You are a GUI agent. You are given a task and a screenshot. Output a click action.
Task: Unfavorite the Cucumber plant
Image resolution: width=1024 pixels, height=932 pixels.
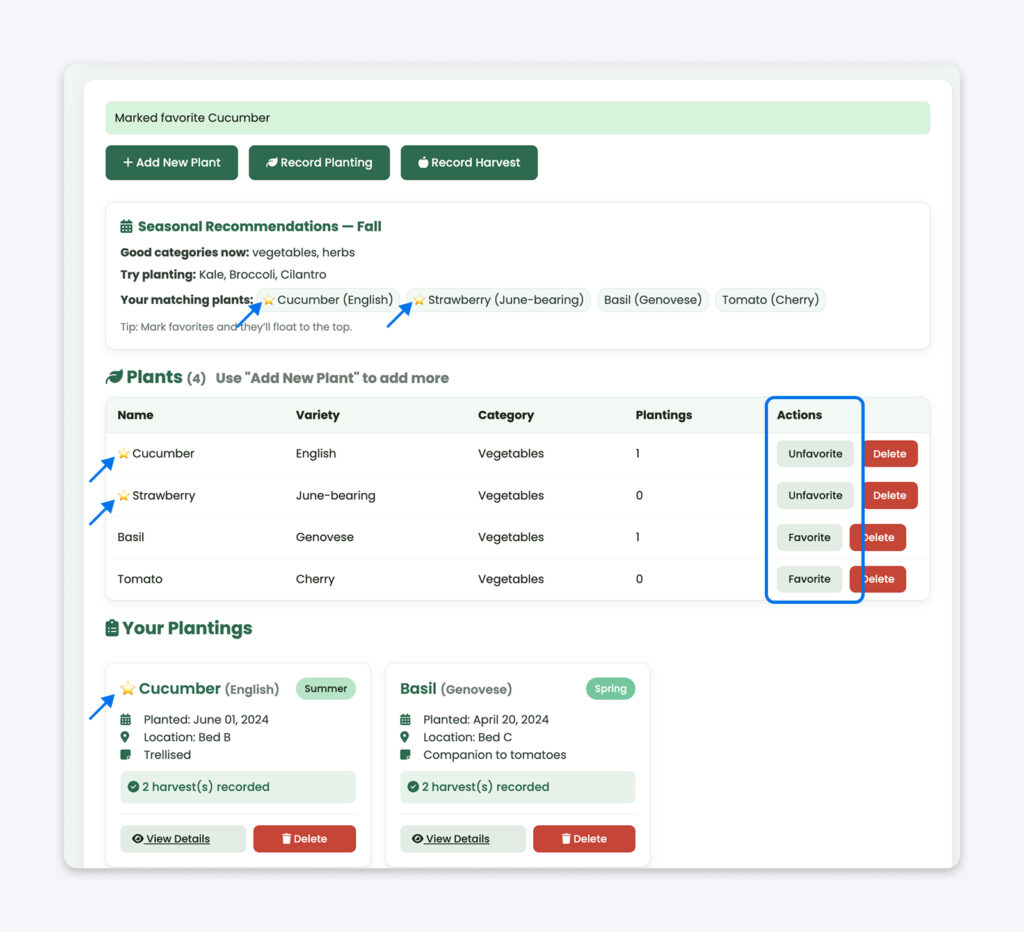coord(815,453)
